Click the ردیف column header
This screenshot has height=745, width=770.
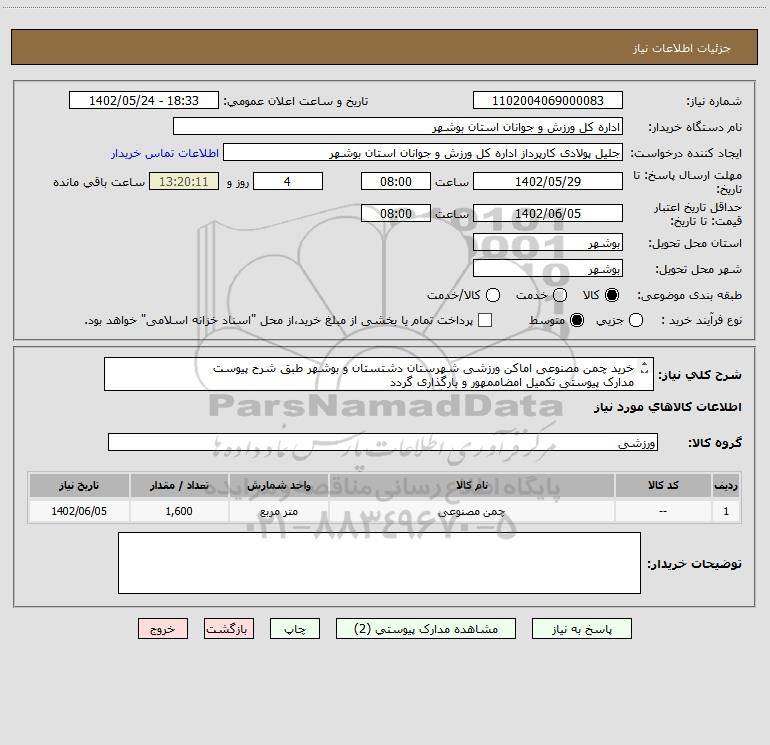point(726,485)
